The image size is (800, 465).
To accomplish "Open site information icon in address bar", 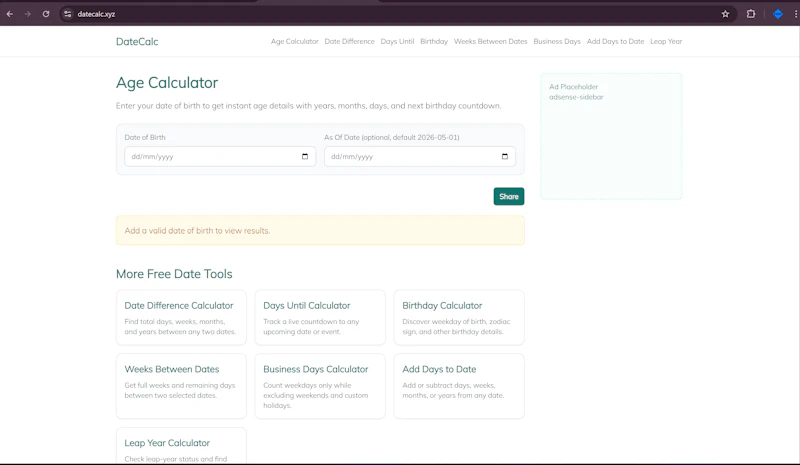I will point(67,14).
